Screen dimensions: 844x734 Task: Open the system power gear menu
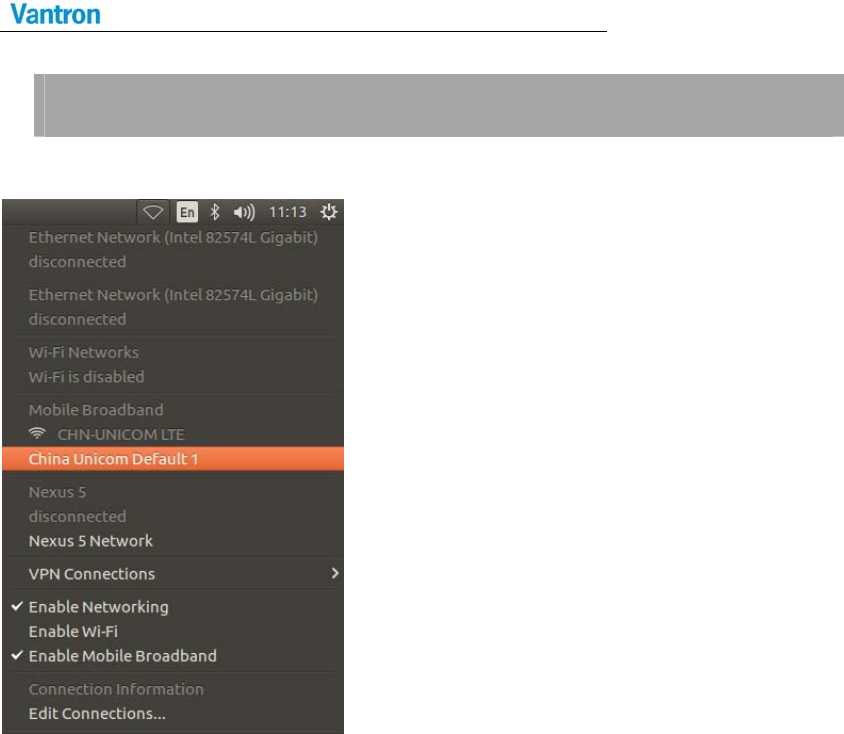(x=328, y=212)
